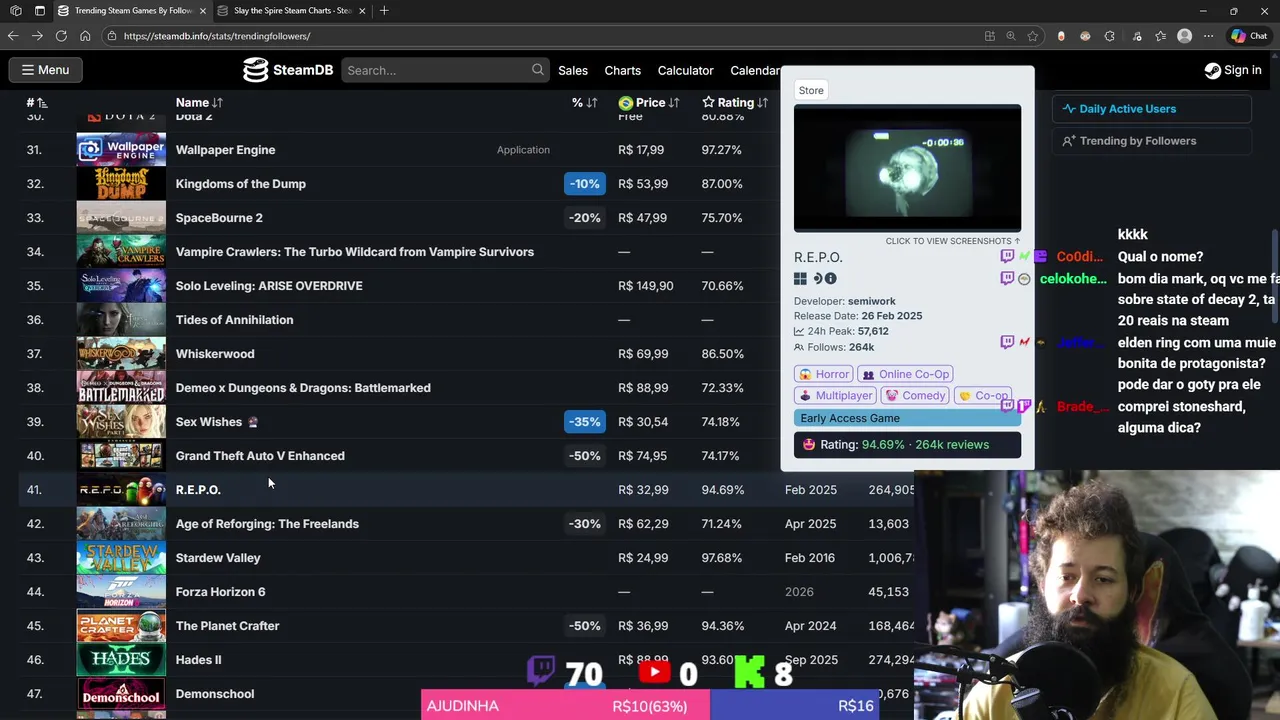Open browser settings and more menu
Image resolution: width=1280 pixels, height=720 pixels.
(x=1209, y=36)
